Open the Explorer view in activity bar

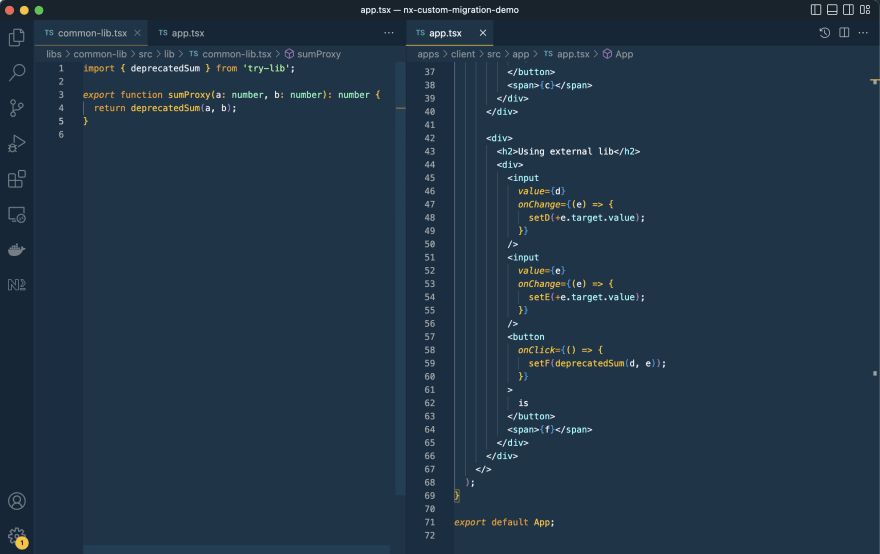pyautogui.click(x=17, y=38)
